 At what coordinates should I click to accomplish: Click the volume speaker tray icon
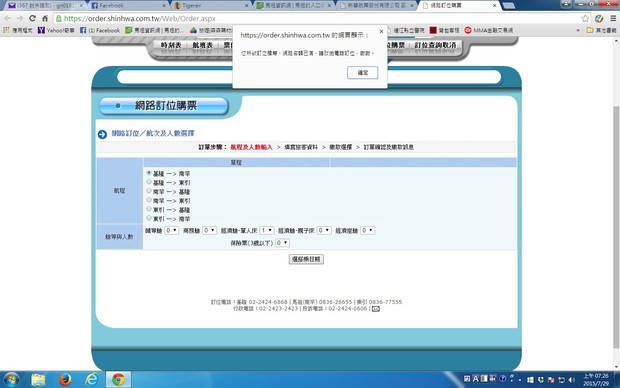click(x=571, y=380)
